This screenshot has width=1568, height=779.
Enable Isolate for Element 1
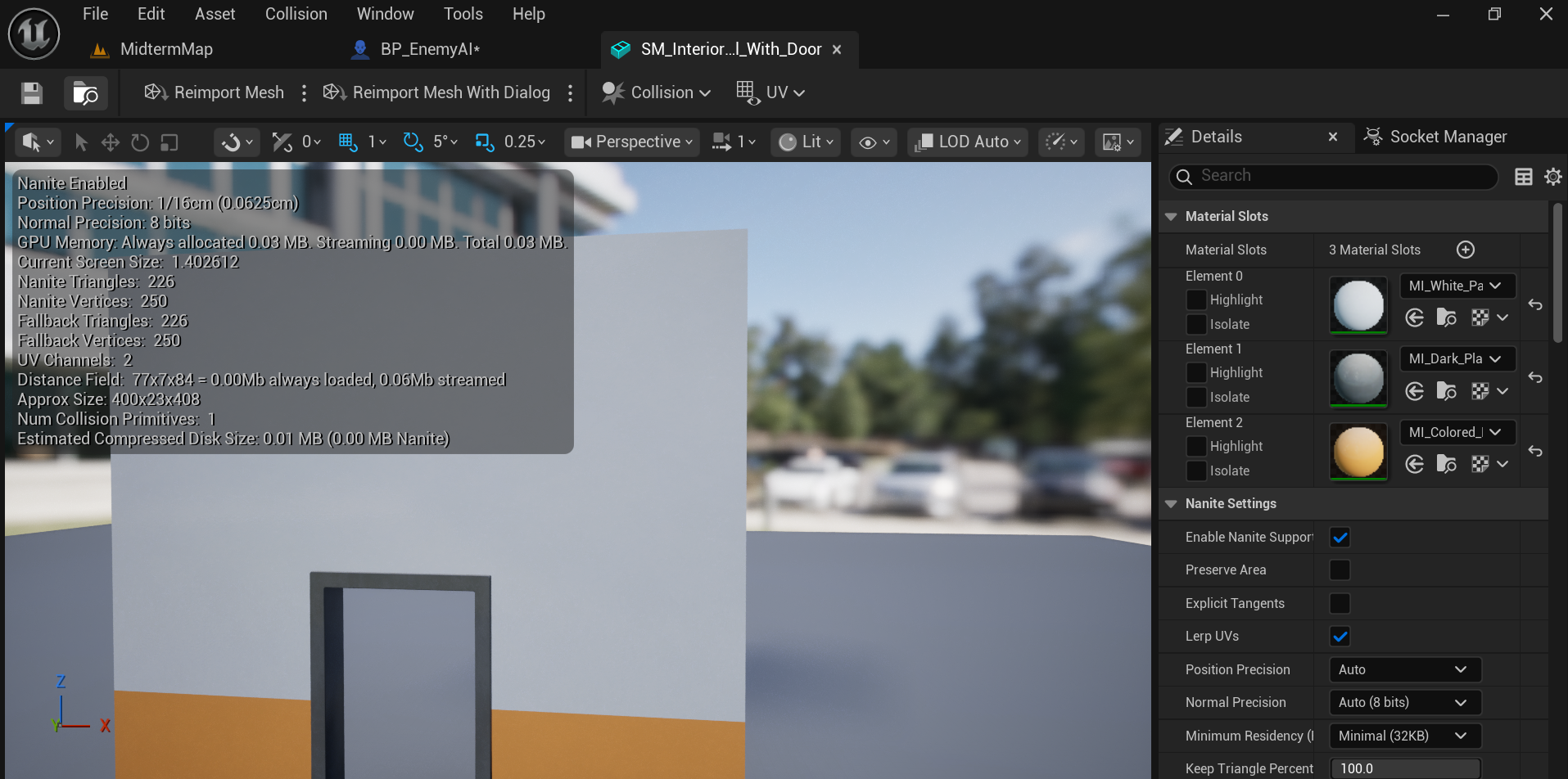click(1196, 398)
